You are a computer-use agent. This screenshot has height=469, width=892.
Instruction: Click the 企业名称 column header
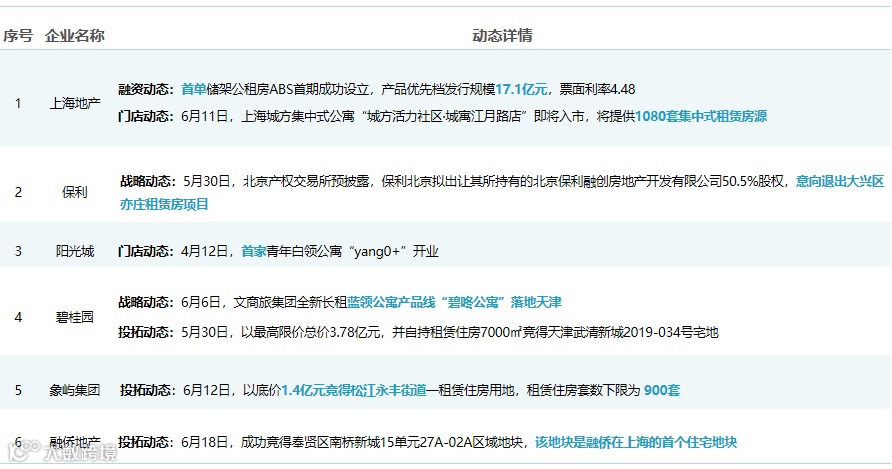75,36
